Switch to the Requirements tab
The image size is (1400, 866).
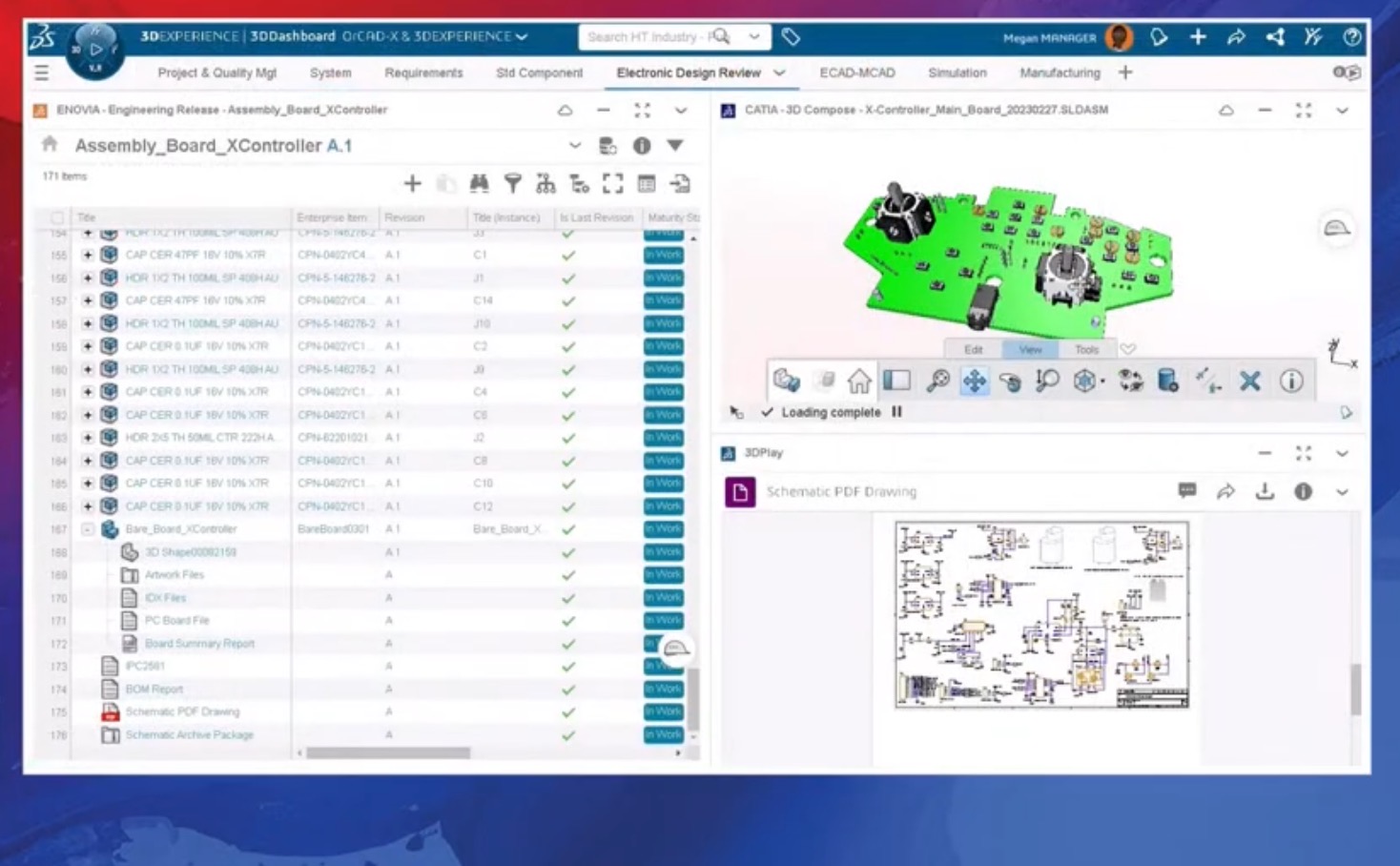point(423,72)
